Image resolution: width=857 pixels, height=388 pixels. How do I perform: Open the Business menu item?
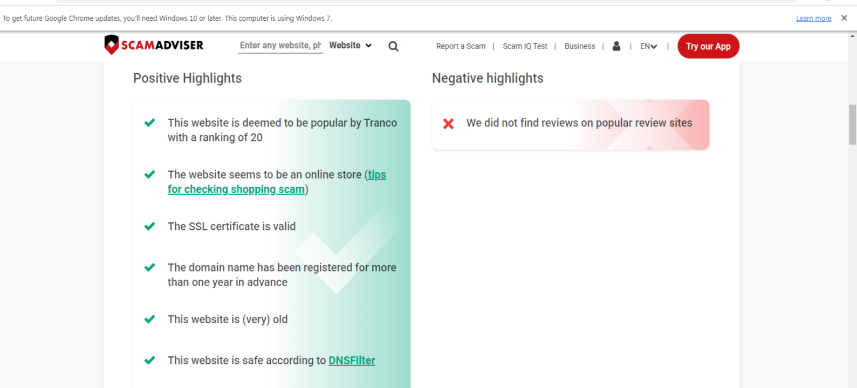[x=580, y=46]
